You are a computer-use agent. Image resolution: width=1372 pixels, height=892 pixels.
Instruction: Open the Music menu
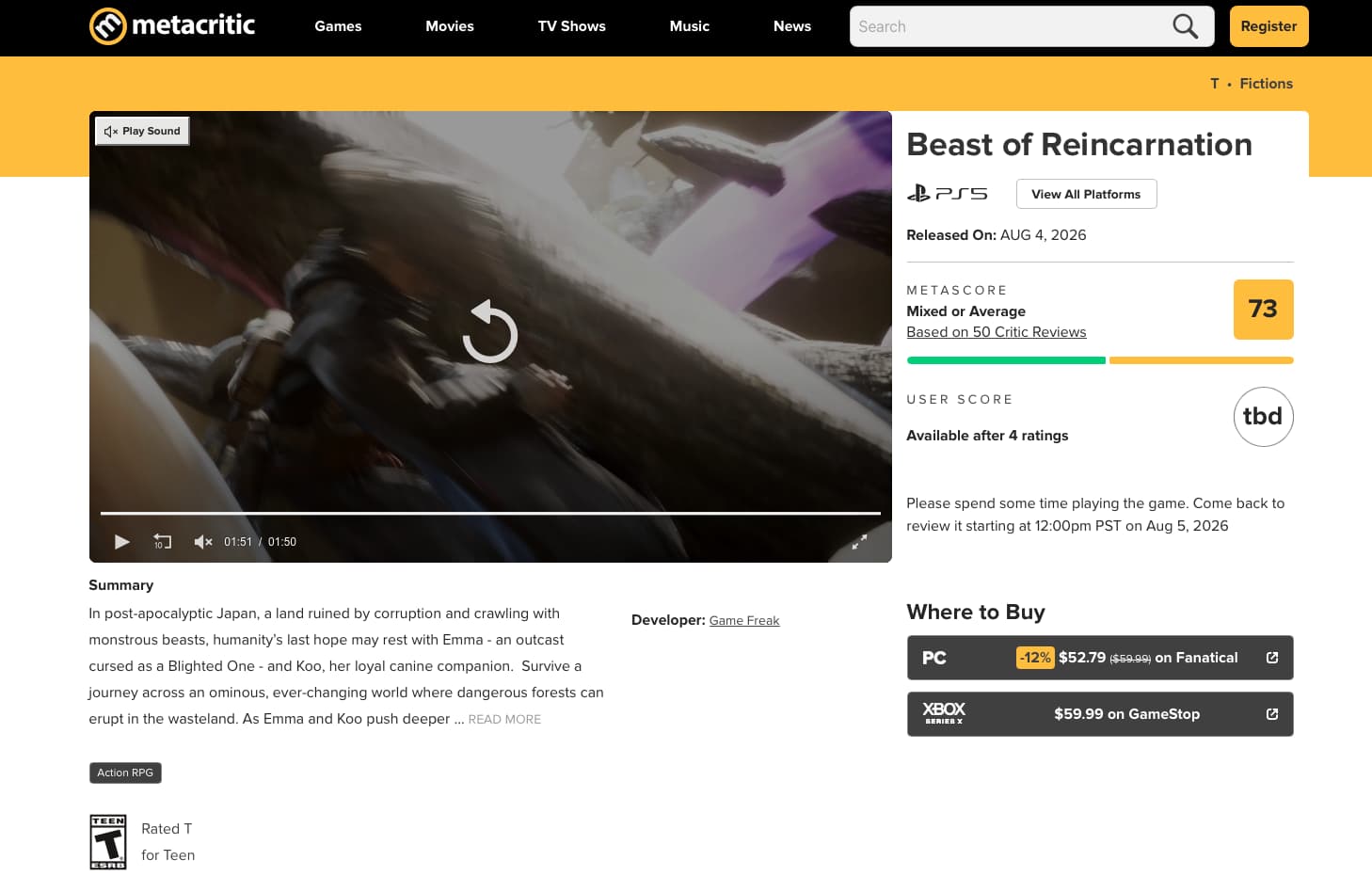690,26
